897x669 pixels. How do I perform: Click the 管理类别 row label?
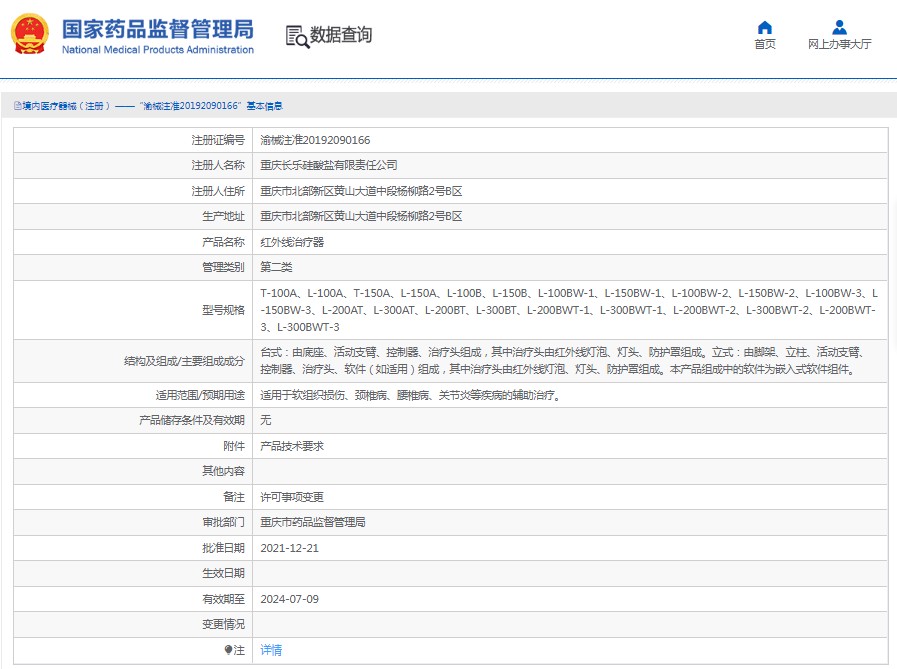click(x=223, y=267)
